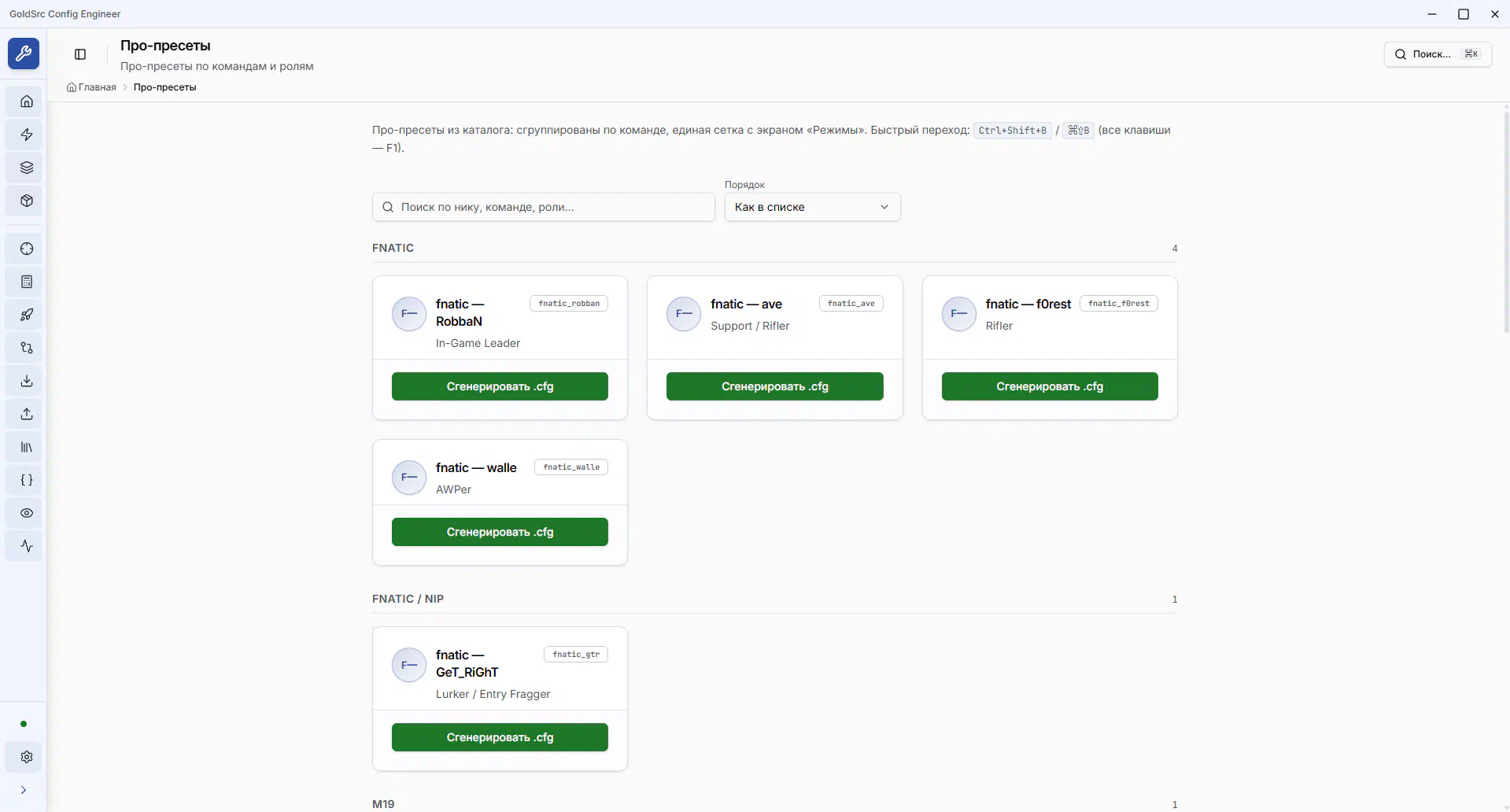Viewport: 1510px width, 812px height.
Task: Click the page vertical scrollbar
Action: click(x=1506, y=222)
